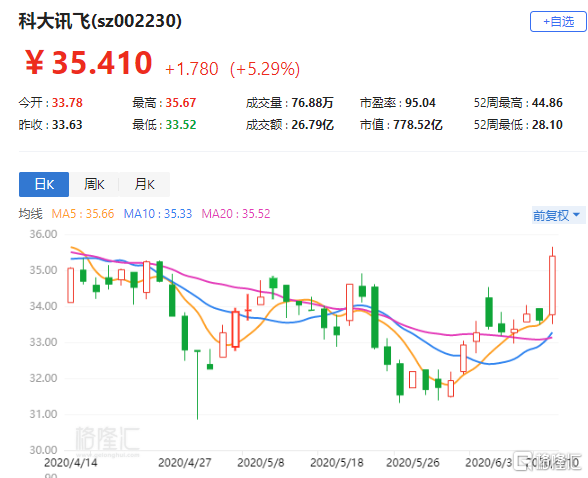The image size is (588, 478).
Task: Select the 日K tab
Action: pos(44,184)
